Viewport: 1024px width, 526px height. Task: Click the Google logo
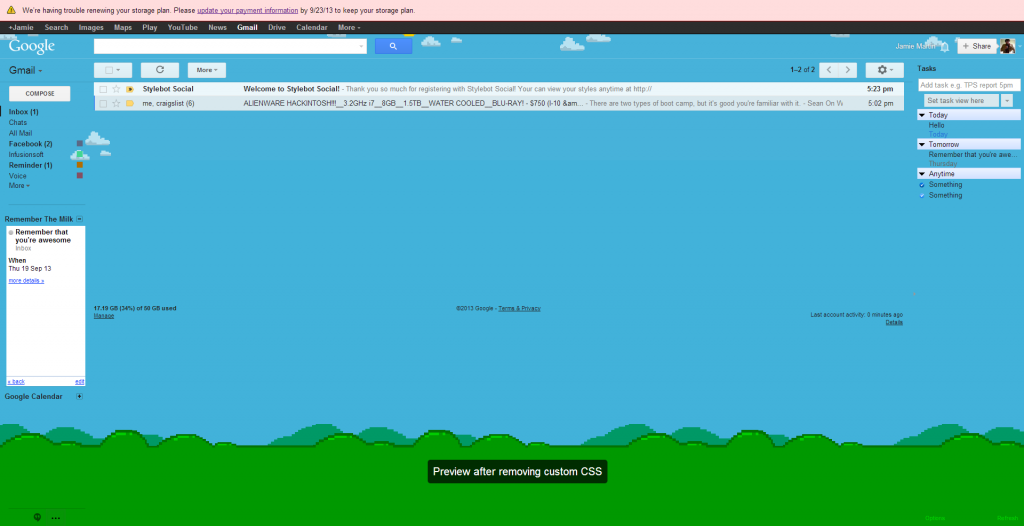tap(31, 46)
